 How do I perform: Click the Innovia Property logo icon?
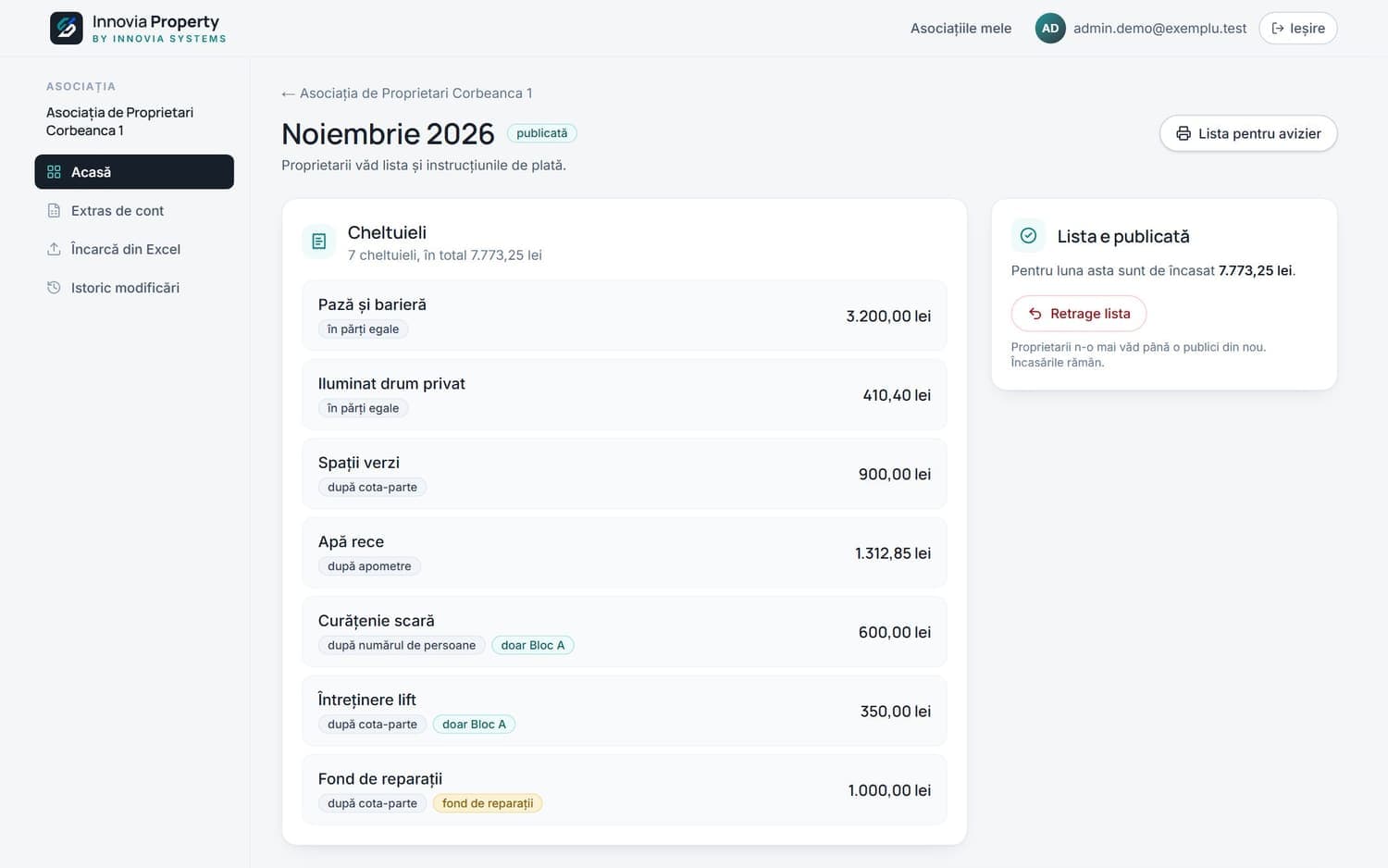click(x=67, y=29)
